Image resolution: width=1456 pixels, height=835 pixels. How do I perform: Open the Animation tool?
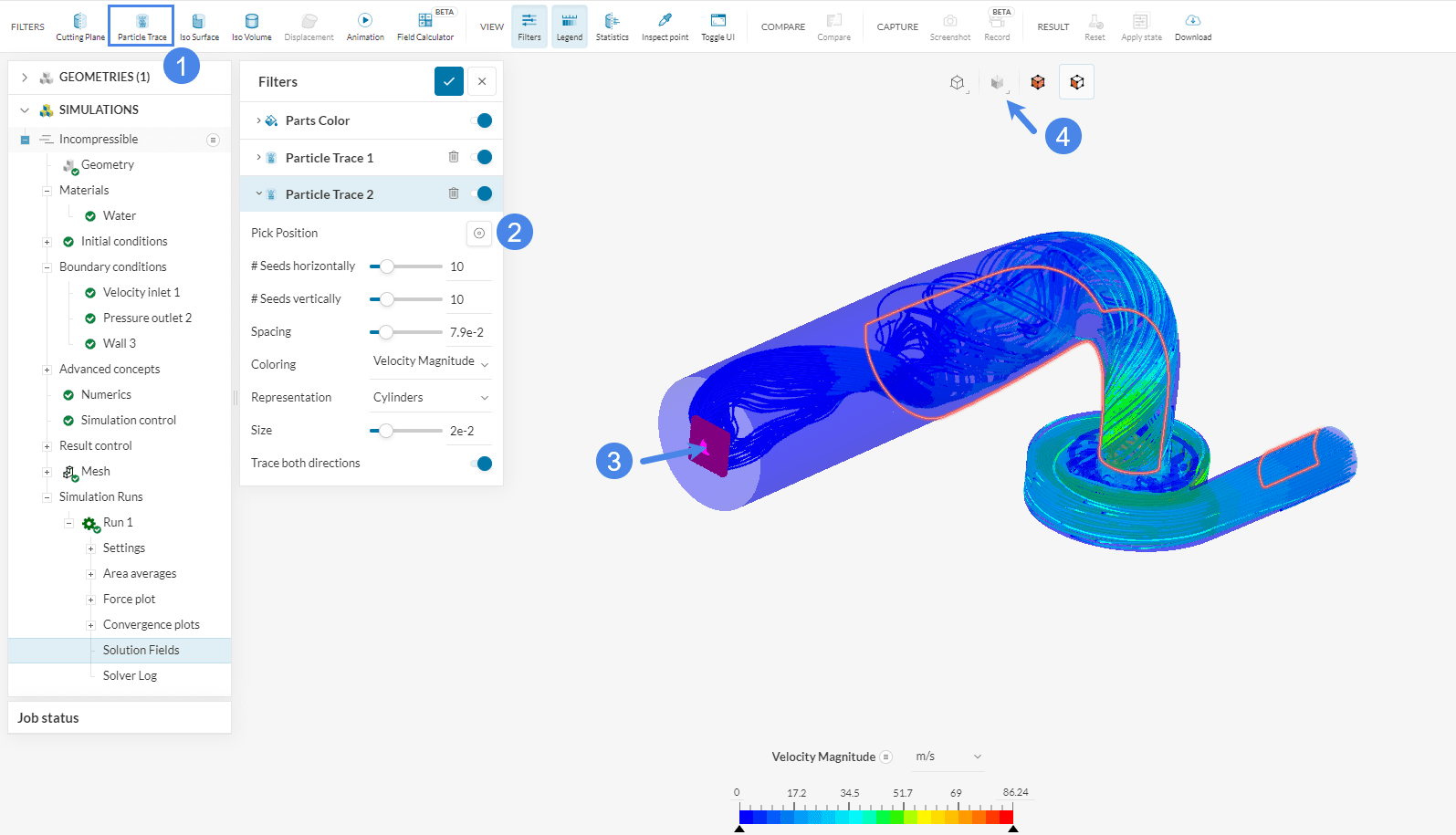[x=365, y=26]
